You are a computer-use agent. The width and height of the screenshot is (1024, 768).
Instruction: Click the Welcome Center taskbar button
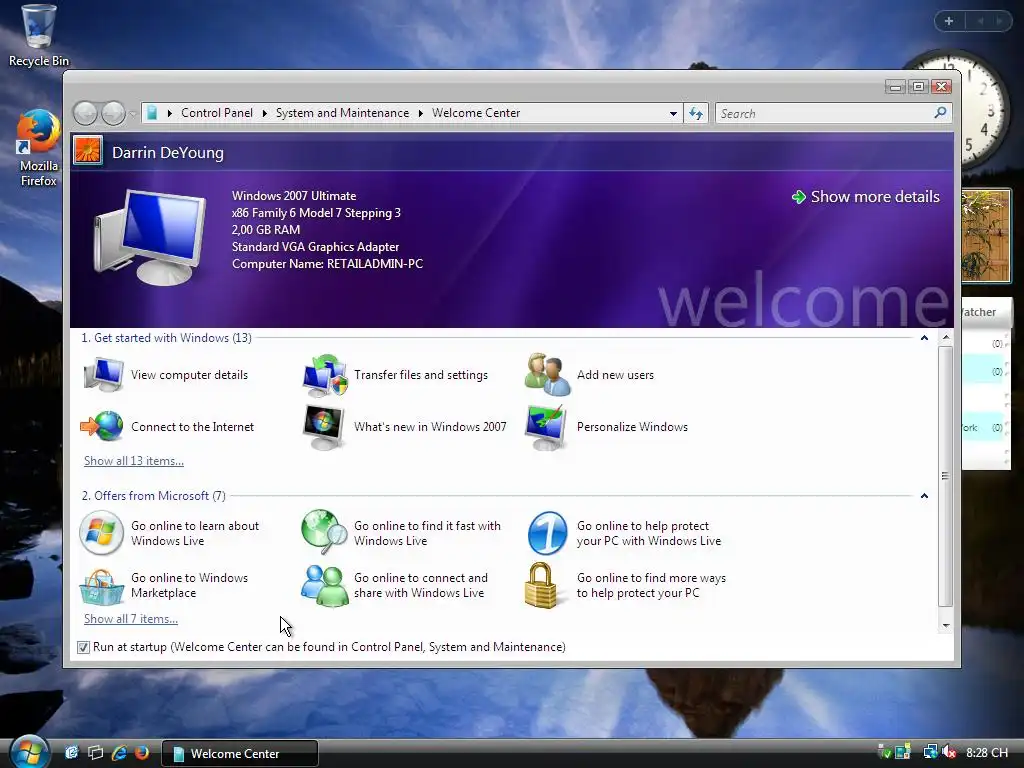point(240,754)
